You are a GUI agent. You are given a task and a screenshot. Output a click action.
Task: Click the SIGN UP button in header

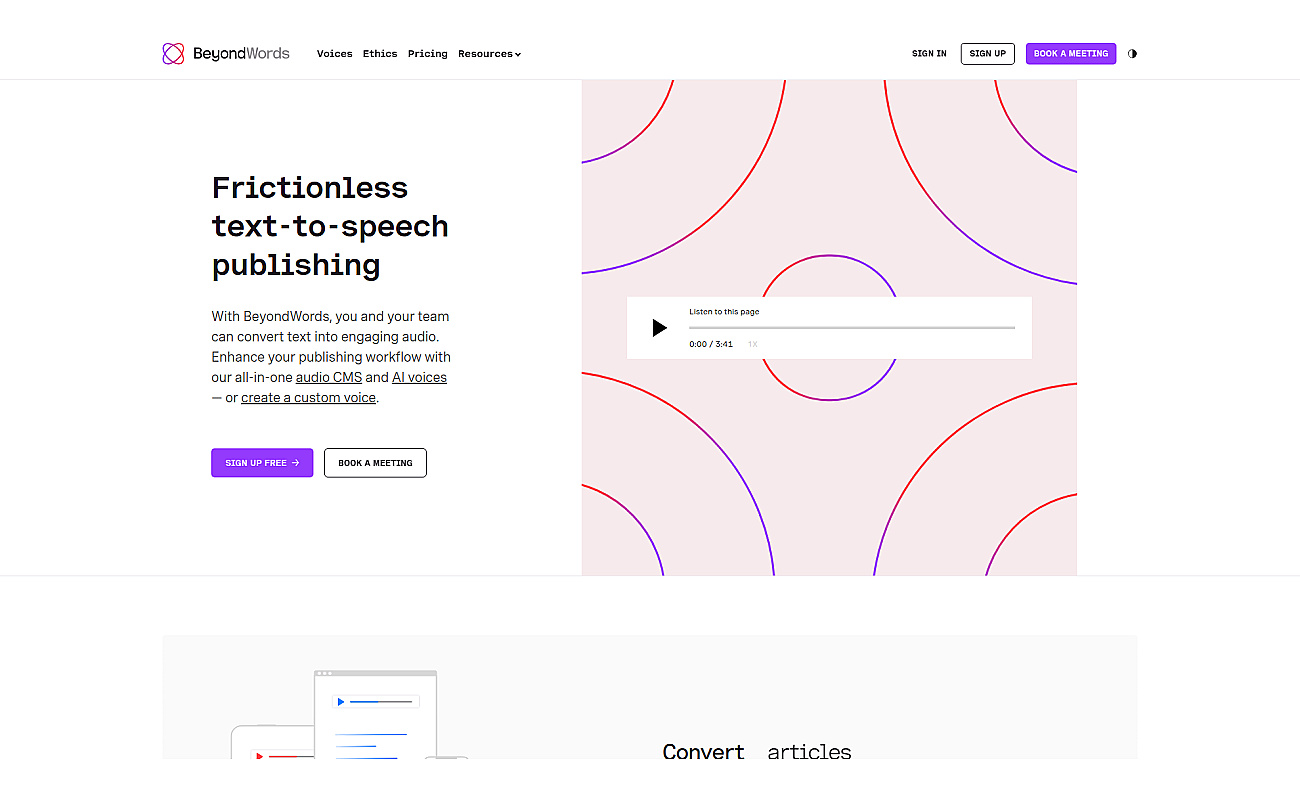[988, 54]
